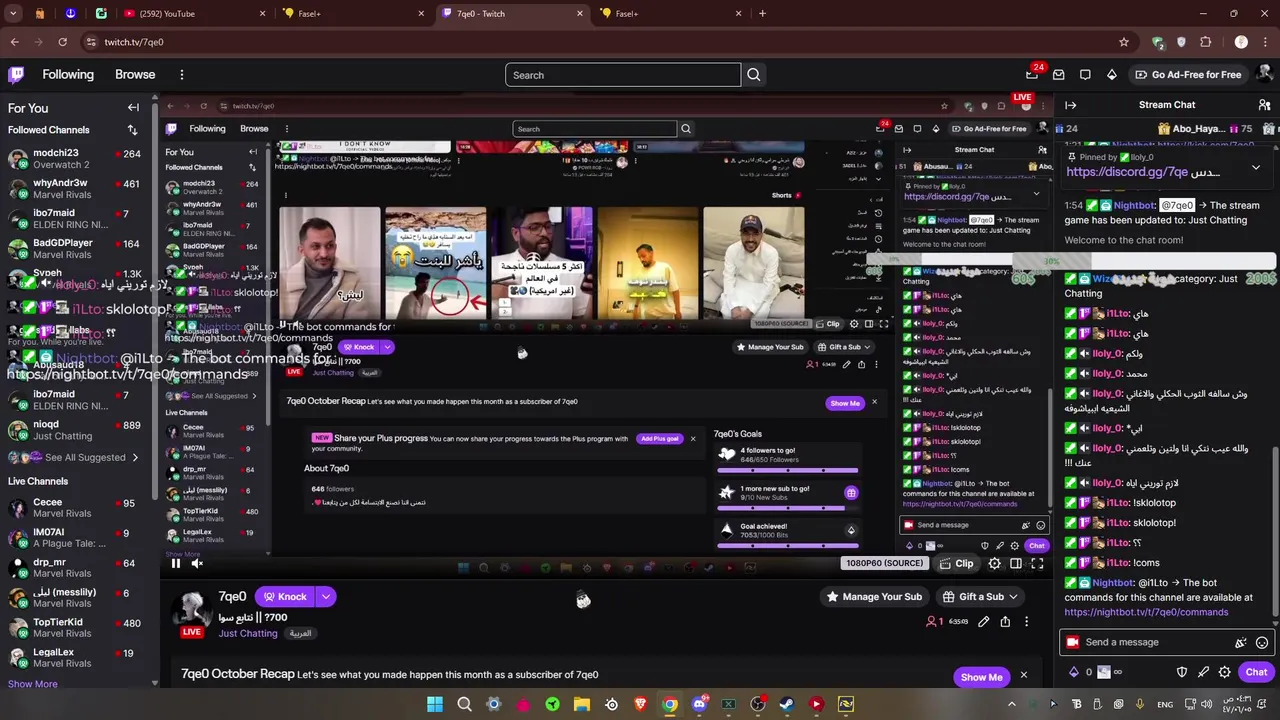The height and width of the screenshot is (720, 1280).
Task: Open the three-dot options below stream
Action: point(1026,622)
